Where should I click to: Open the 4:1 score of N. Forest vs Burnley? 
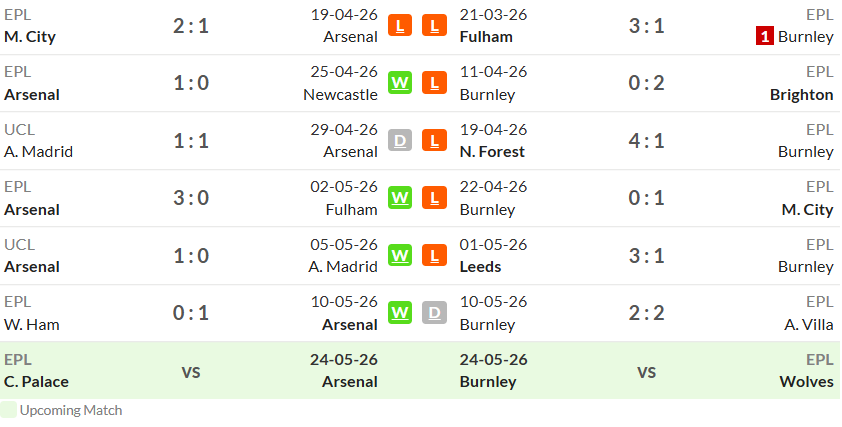647,141
